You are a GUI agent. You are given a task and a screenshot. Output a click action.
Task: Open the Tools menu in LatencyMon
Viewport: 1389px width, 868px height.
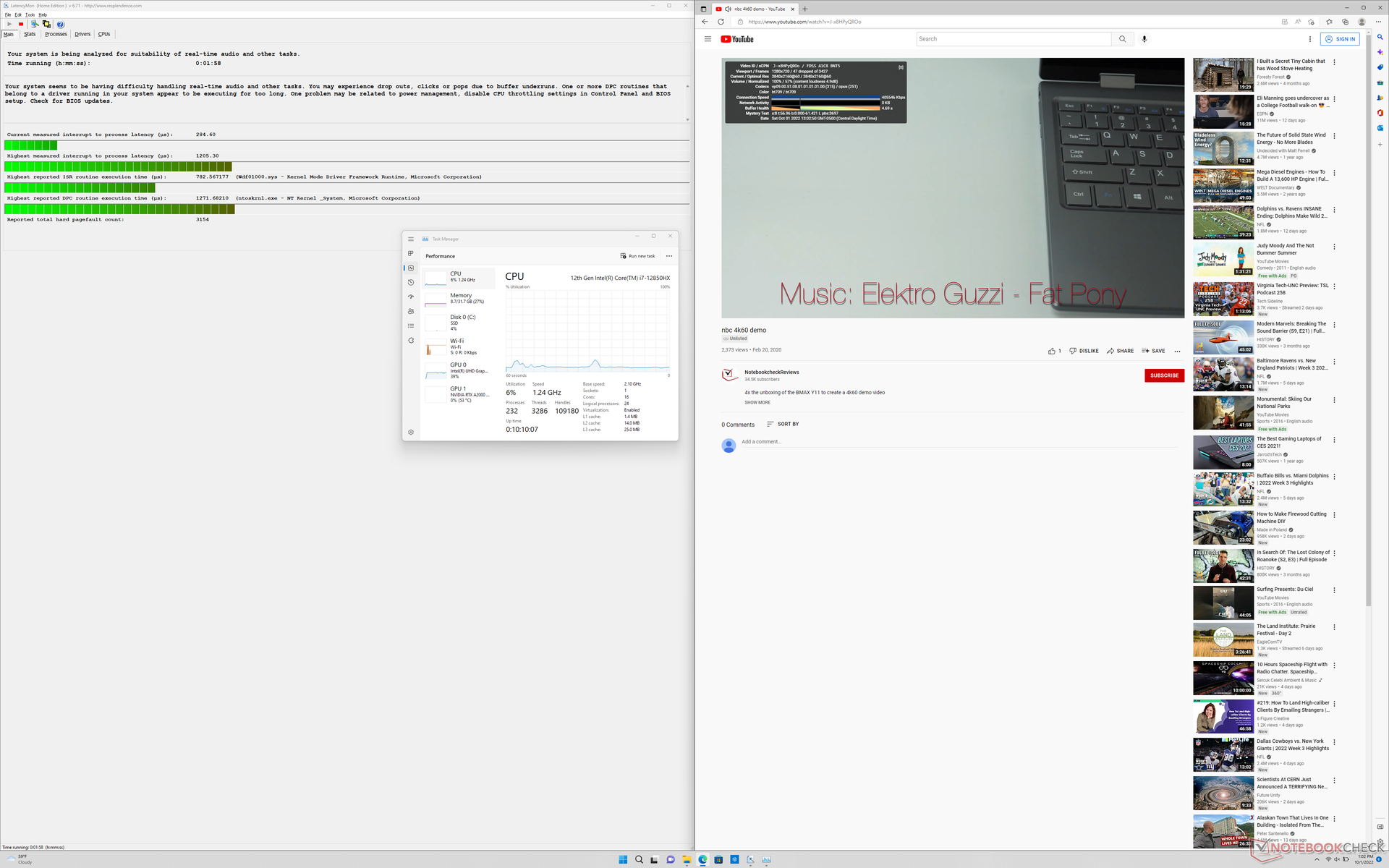(30, 14)
